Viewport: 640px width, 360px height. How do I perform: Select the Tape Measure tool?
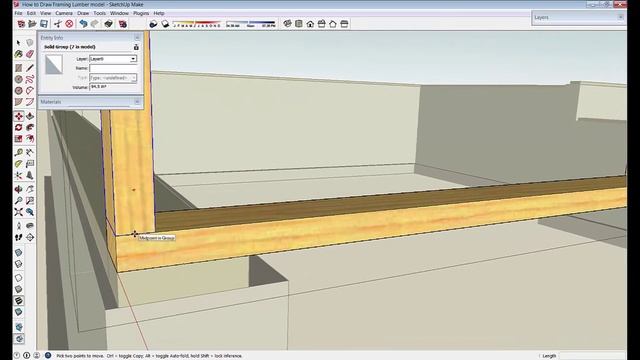pyautogui.click(x=18, y=153)
